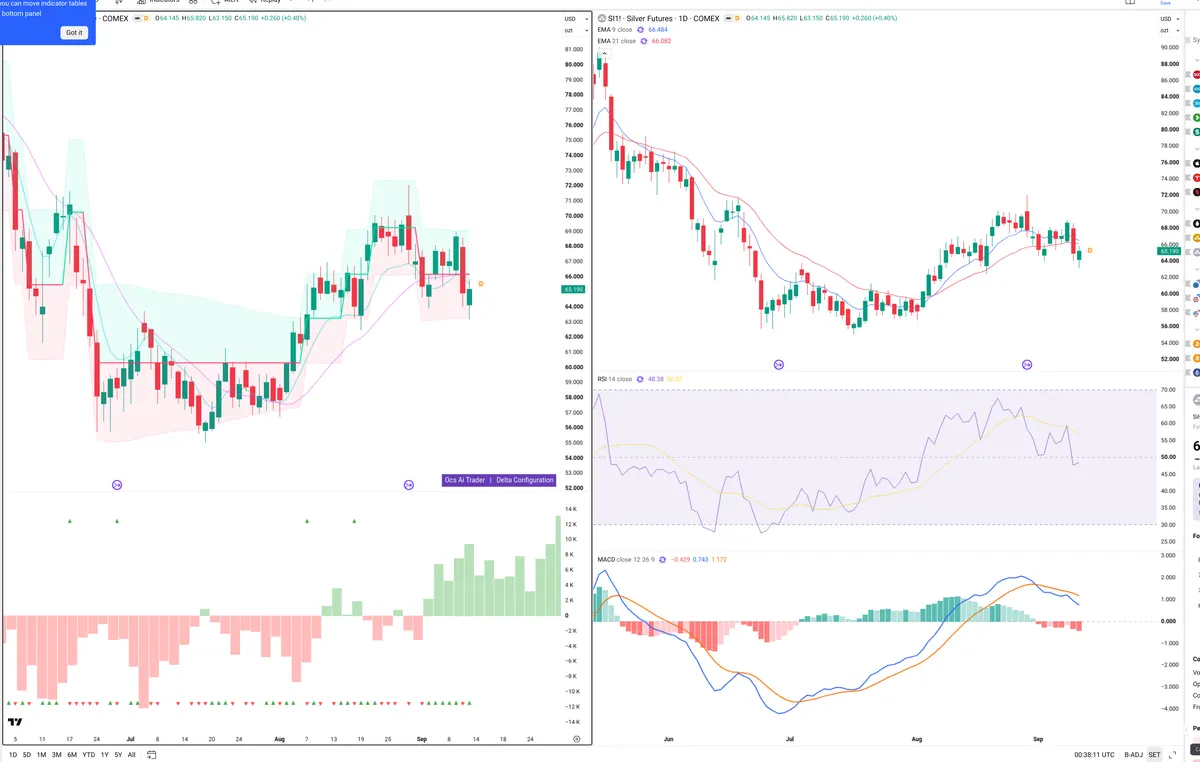Open left chart time axis settings gear

577,738
